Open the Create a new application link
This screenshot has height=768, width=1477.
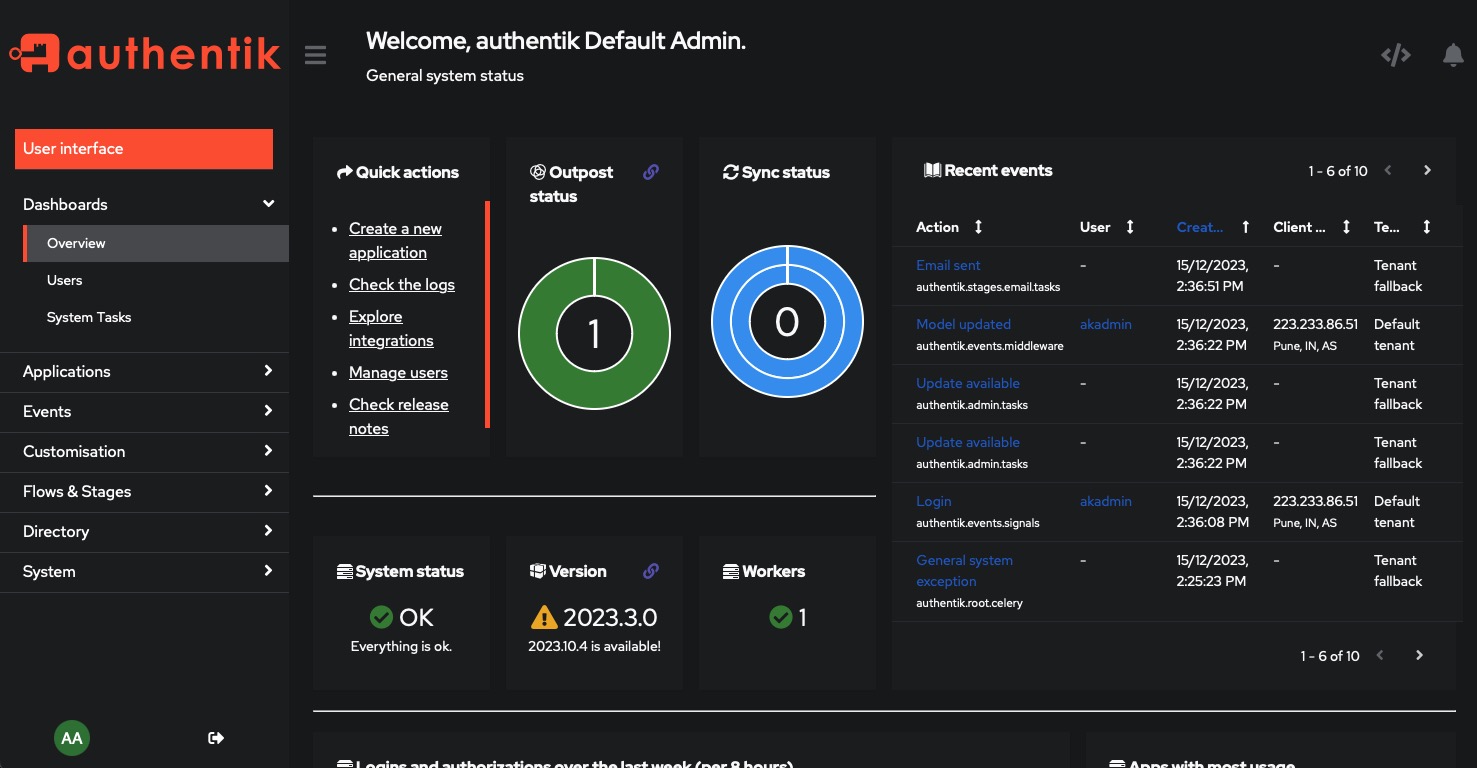pyautogui.click(x=395, y=240)
